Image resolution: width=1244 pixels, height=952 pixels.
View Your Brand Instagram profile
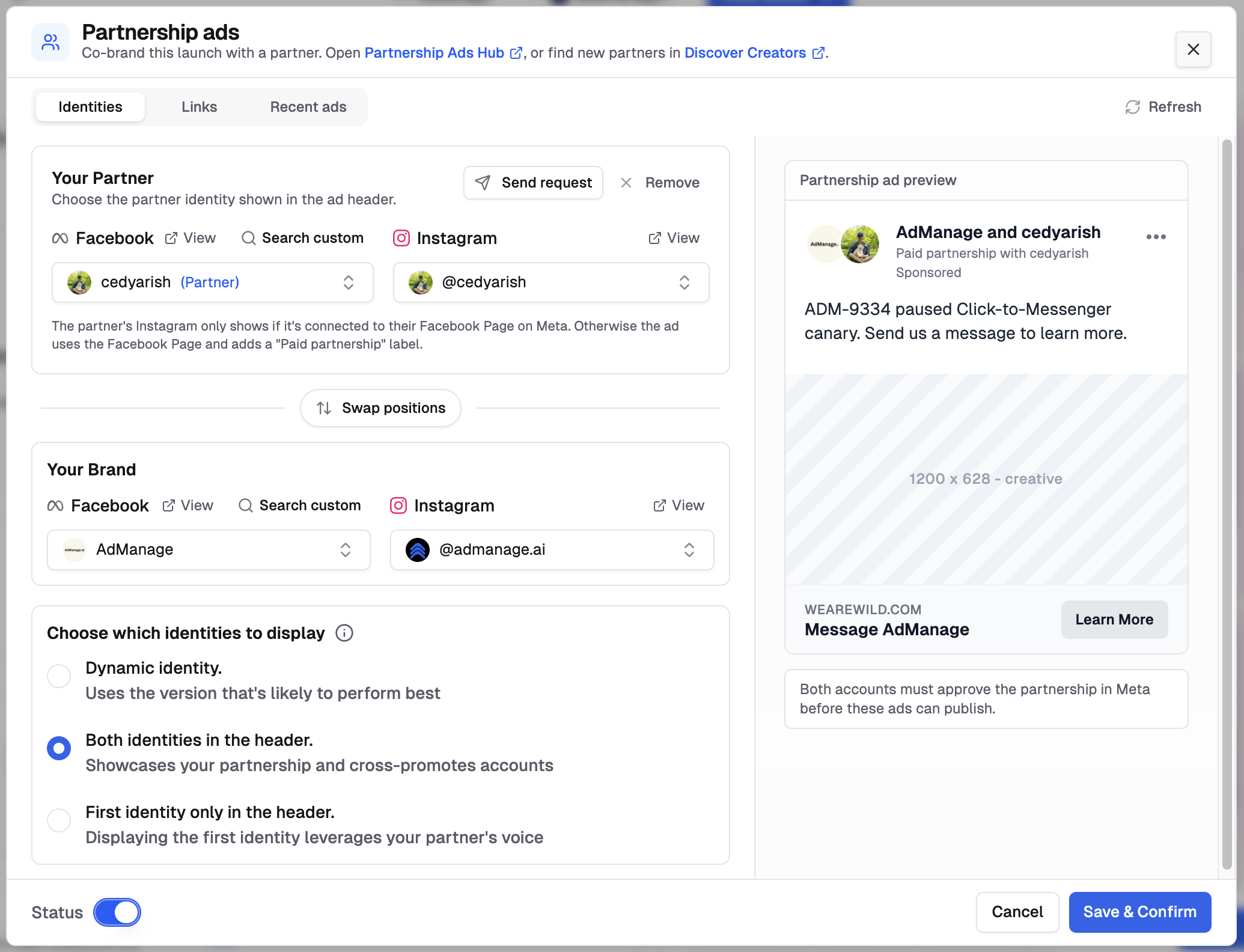coord(678,505)
